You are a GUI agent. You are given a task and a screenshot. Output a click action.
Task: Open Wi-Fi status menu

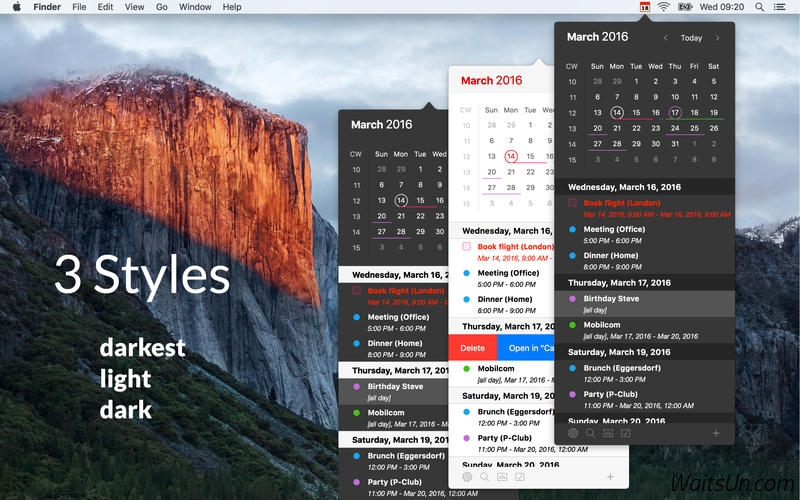pos(664,7)
